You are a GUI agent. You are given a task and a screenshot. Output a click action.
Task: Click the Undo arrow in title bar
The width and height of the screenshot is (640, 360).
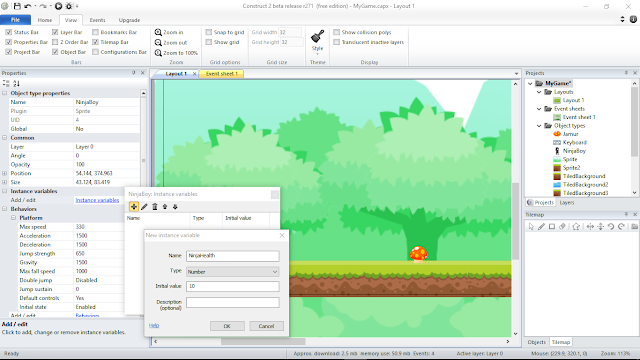[27, 6]
